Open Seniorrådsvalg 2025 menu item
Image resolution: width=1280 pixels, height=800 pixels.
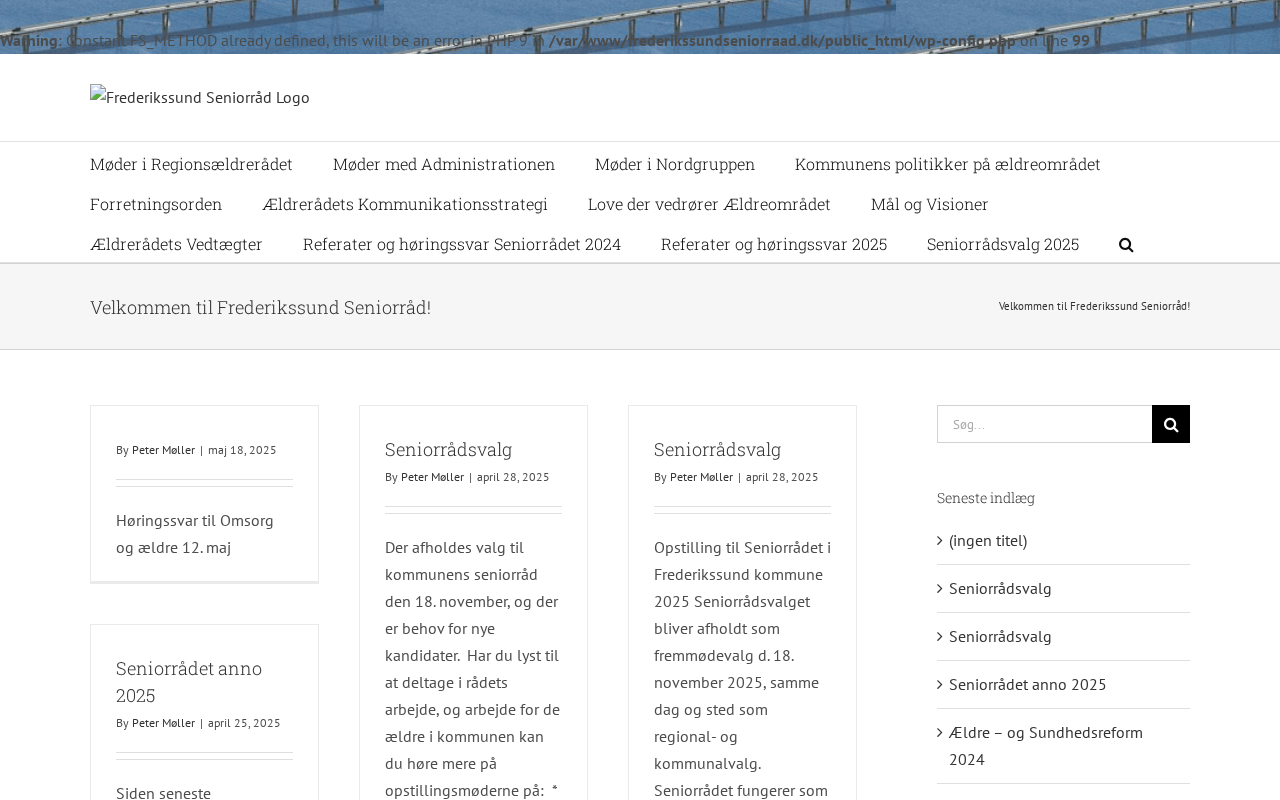(1003, 244)
